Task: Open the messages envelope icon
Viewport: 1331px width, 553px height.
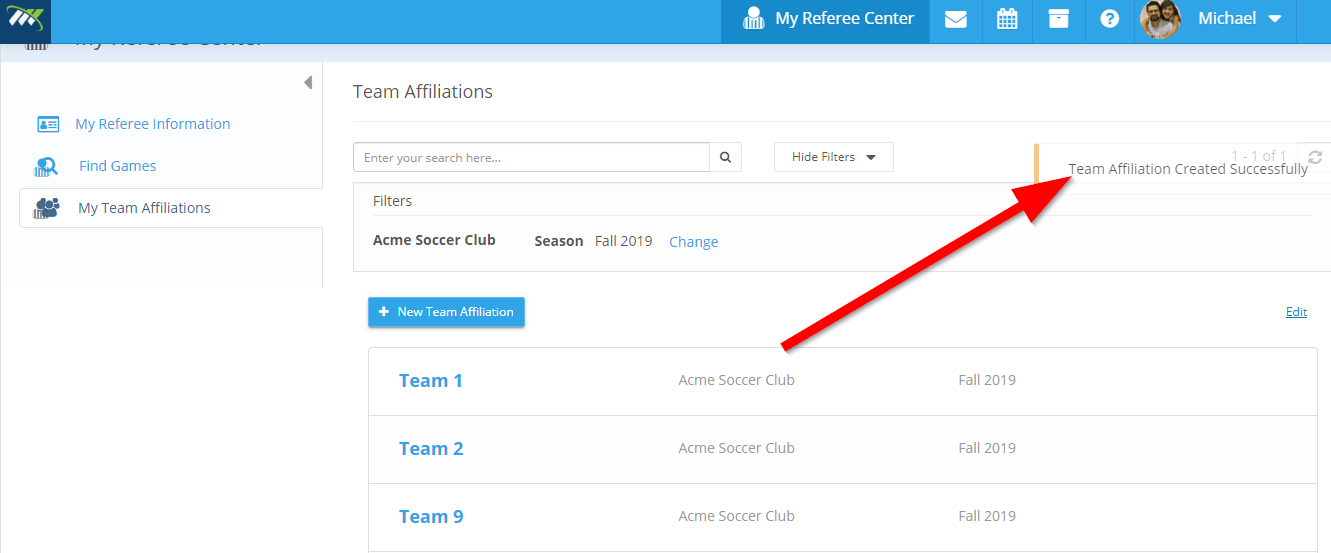Action: click(956, 19)
